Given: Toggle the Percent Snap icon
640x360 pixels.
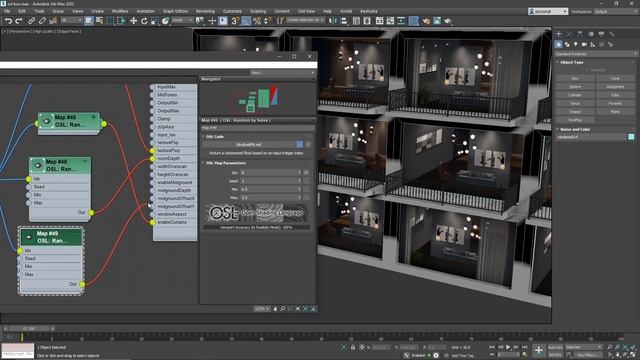Looking at the screenshot, I should [257, 21].
